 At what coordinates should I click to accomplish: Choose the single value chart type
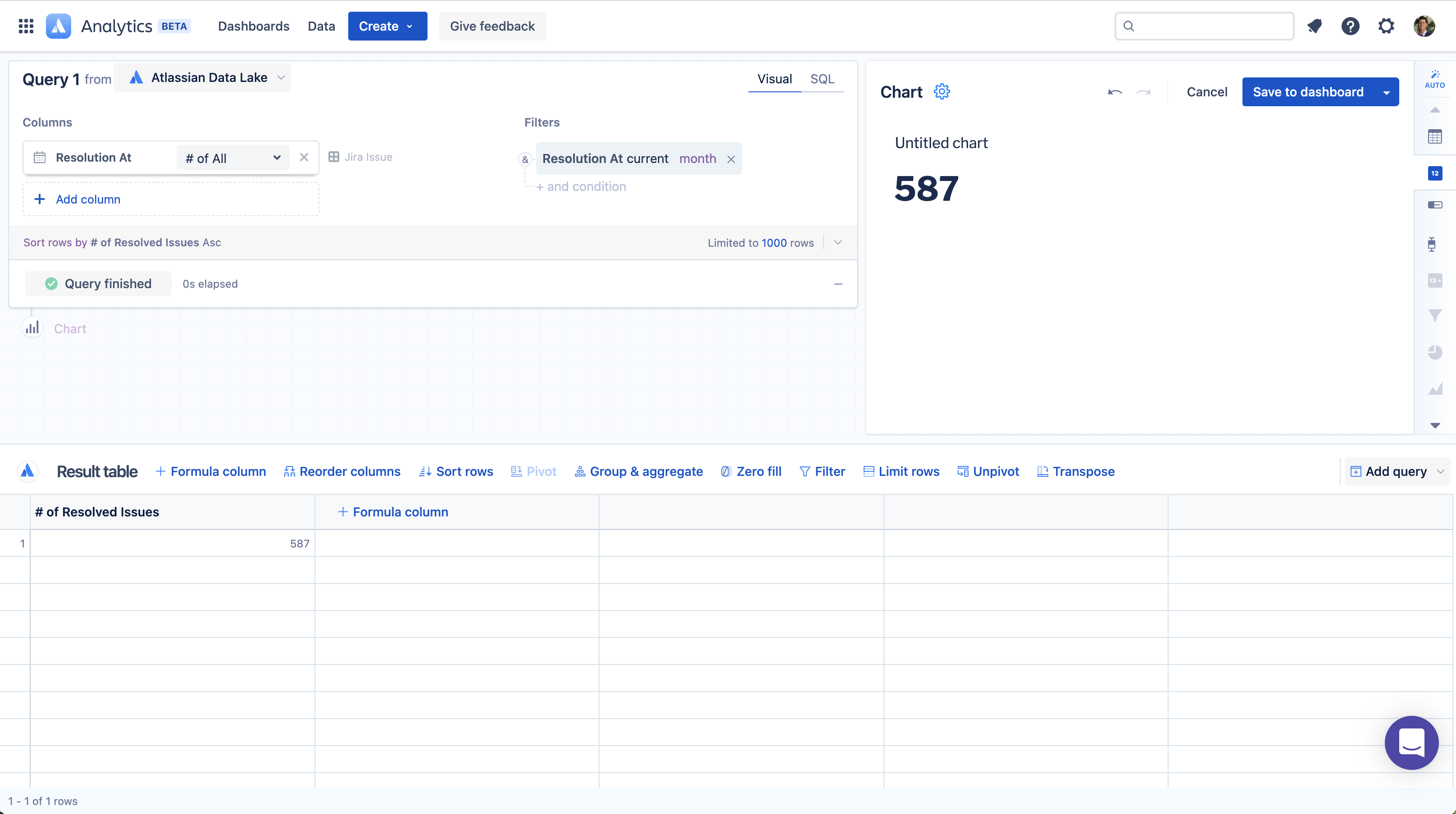click(x=1434, y=173)
